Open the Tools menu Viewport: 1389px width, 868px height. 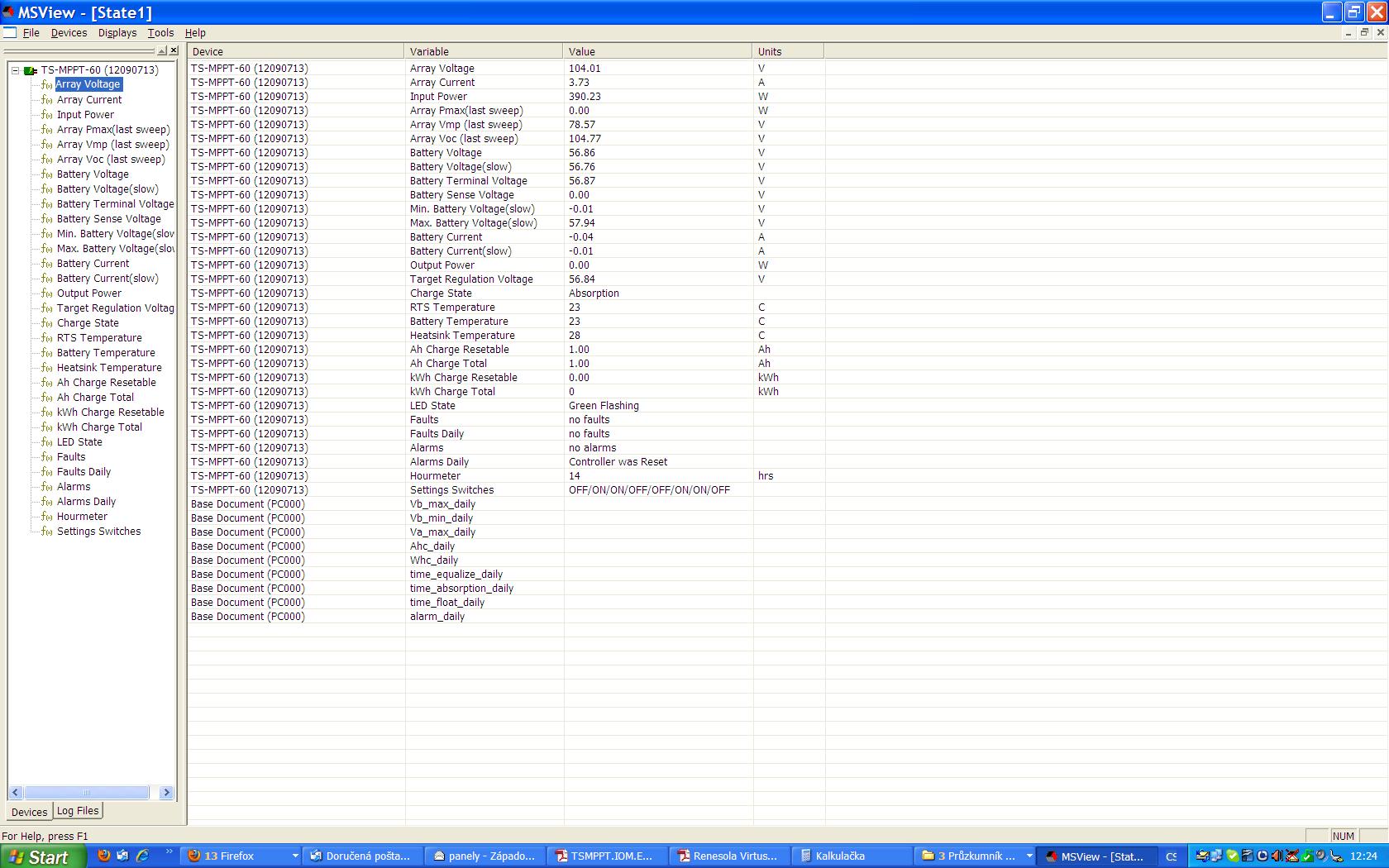click(x=160, y=33)
